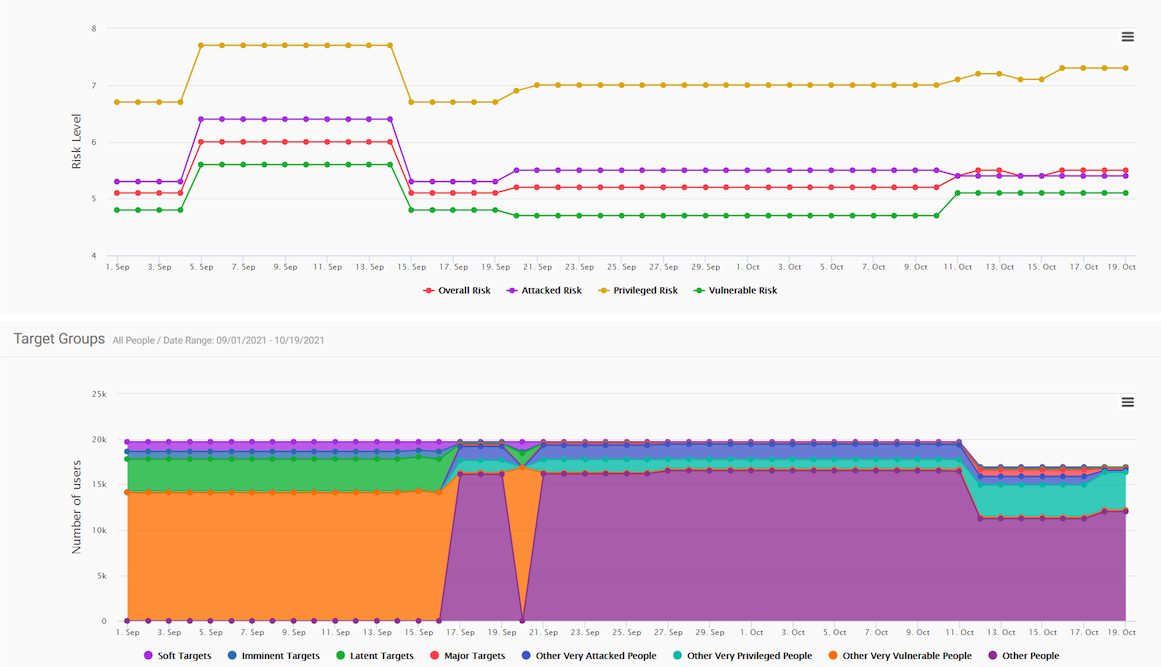This screenshot has height=667, width=1161.
Task: Toggle Other Very Privileged People series
Action: (x=742, y=656)
